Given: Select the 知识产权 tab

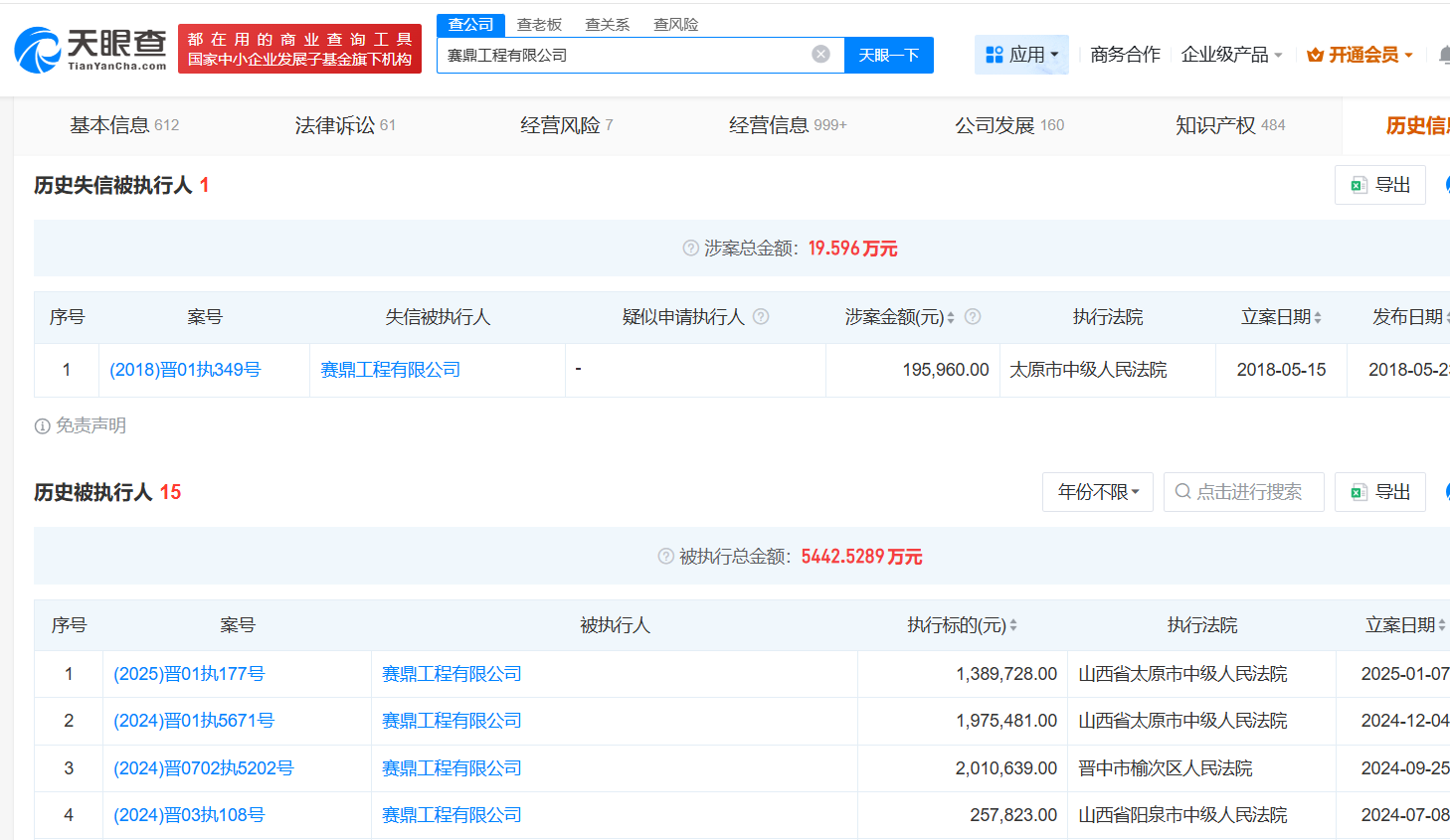Looking at the screenshot, I should click(1229, 125).
